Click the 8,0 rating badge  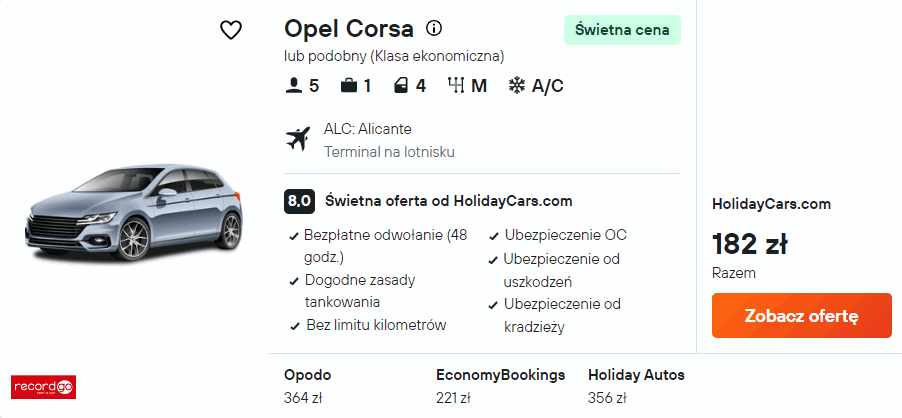tap(299, 200)
